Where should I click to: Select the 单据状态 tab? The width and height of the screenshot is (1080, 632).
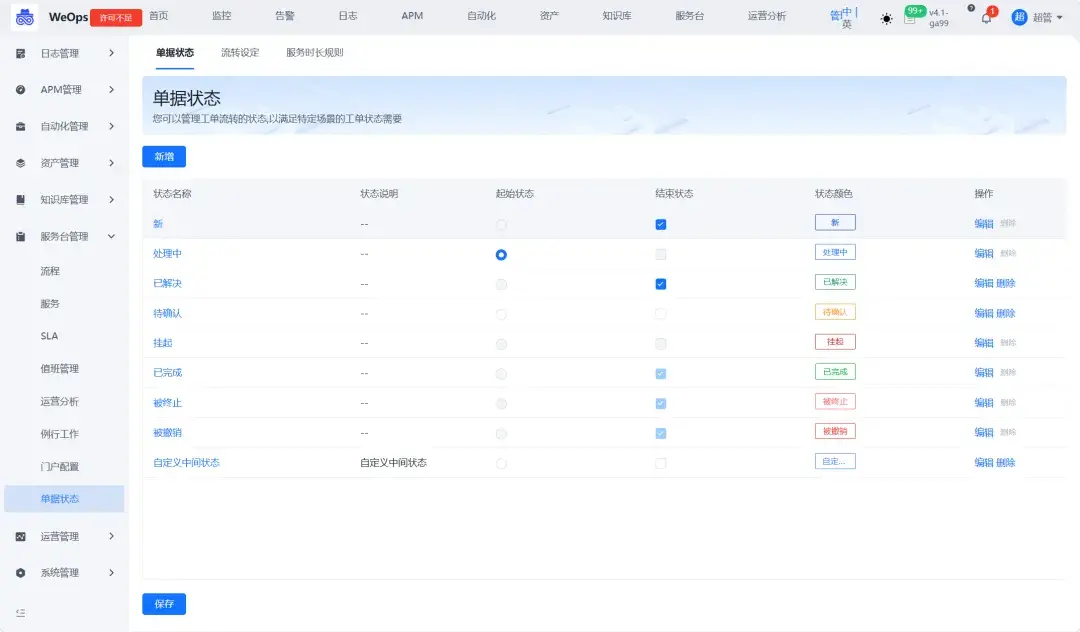tap(175, 52)
